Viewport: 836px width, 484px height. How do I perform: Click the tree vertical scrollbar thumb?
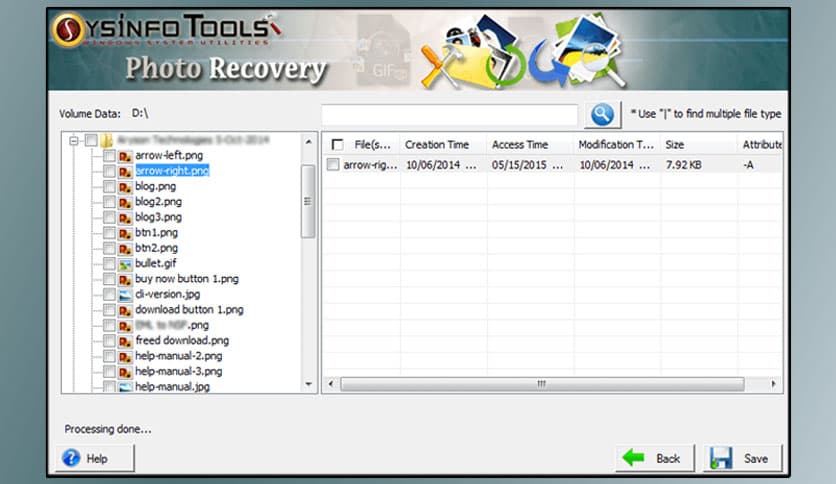click(308, 201)
